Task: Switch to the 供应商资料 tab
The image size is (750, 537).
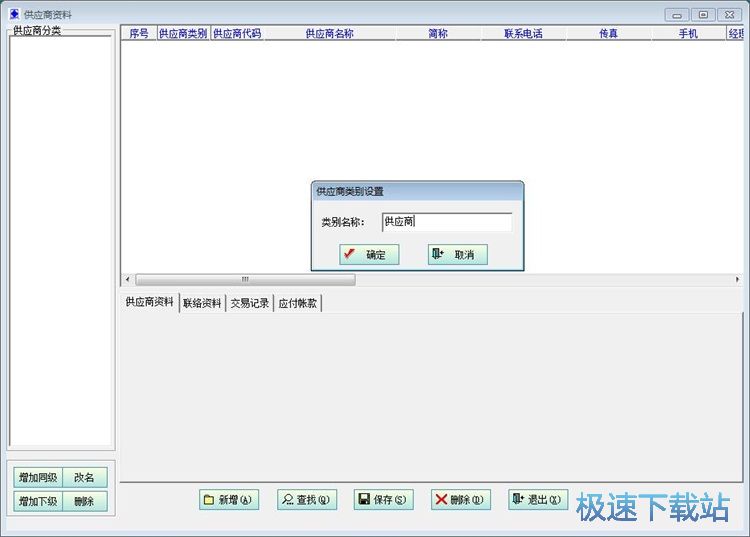Action: 149,302
